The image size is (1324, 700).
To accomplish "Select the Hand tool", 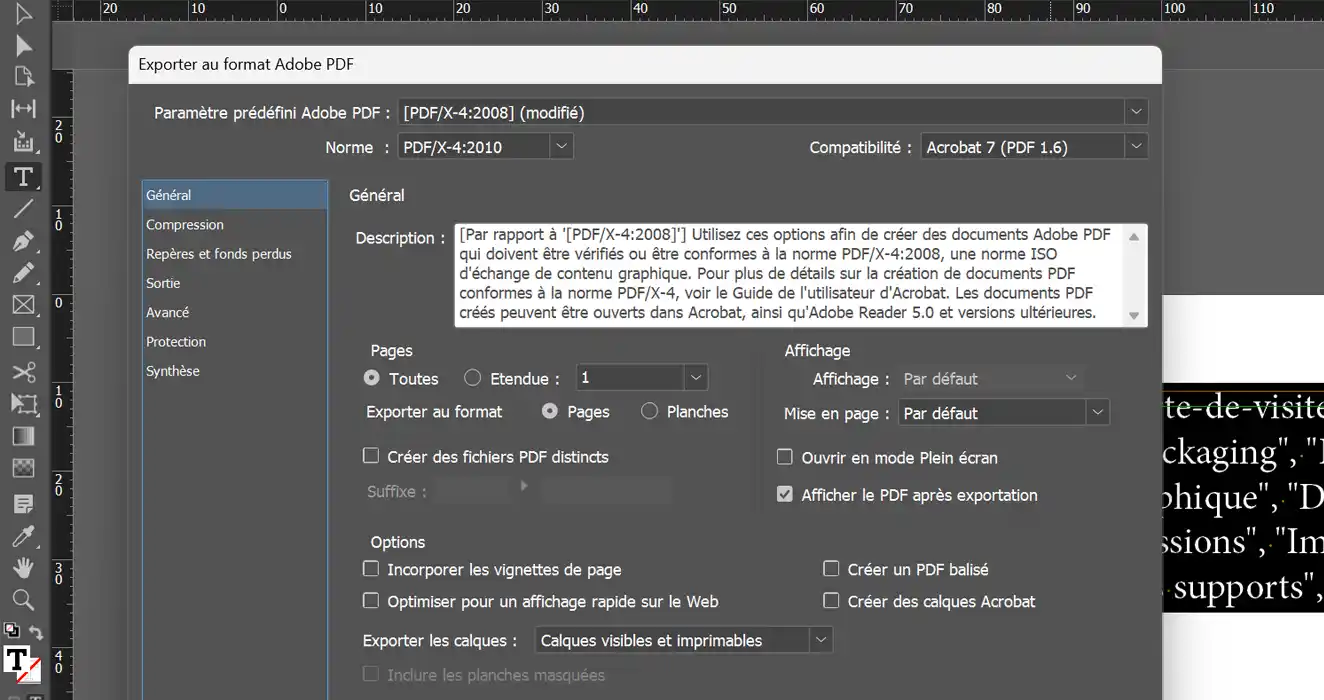I will point(23,568).
